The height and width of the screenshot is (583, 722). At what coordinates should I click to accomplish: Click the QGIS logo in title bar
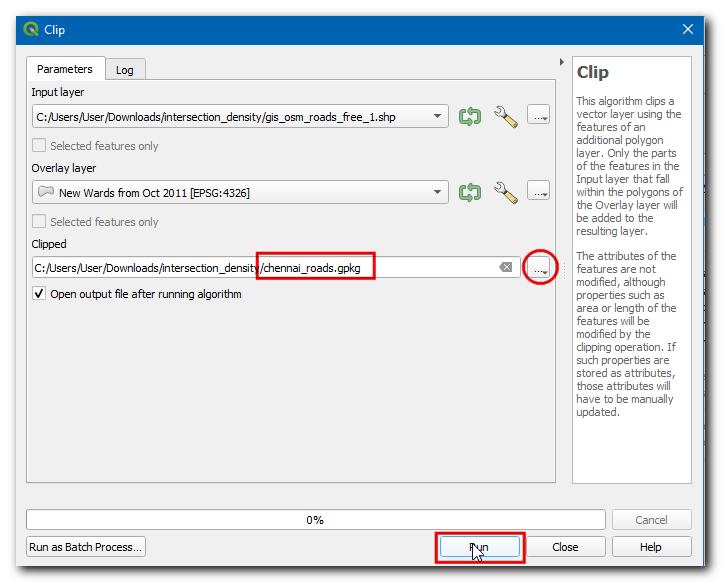(x=31, y=29)
